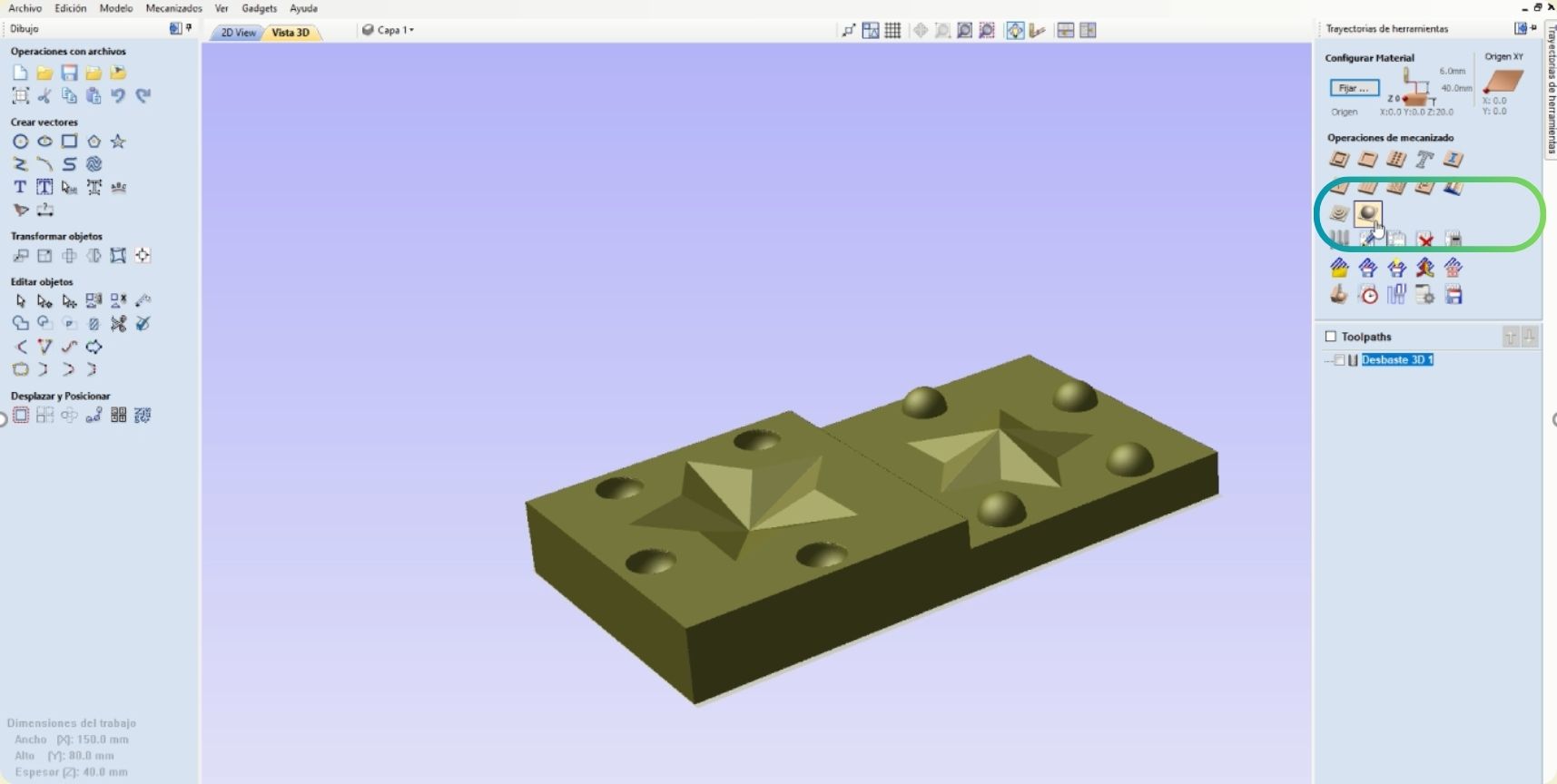Select the text on a curve tool
Viewport: 1557px width, 784px height.
118,187
